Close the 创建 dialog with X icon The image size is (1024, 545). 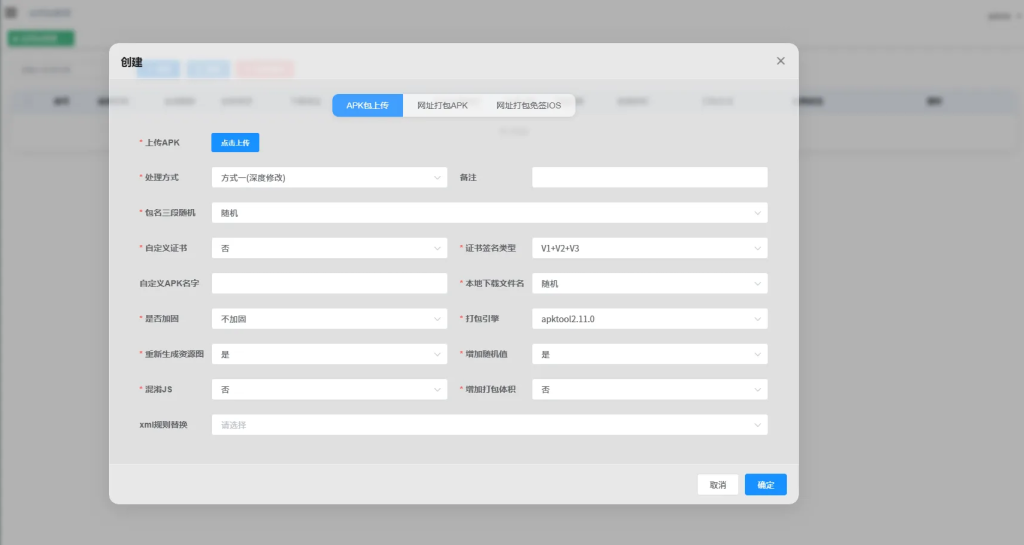[781, 61]
